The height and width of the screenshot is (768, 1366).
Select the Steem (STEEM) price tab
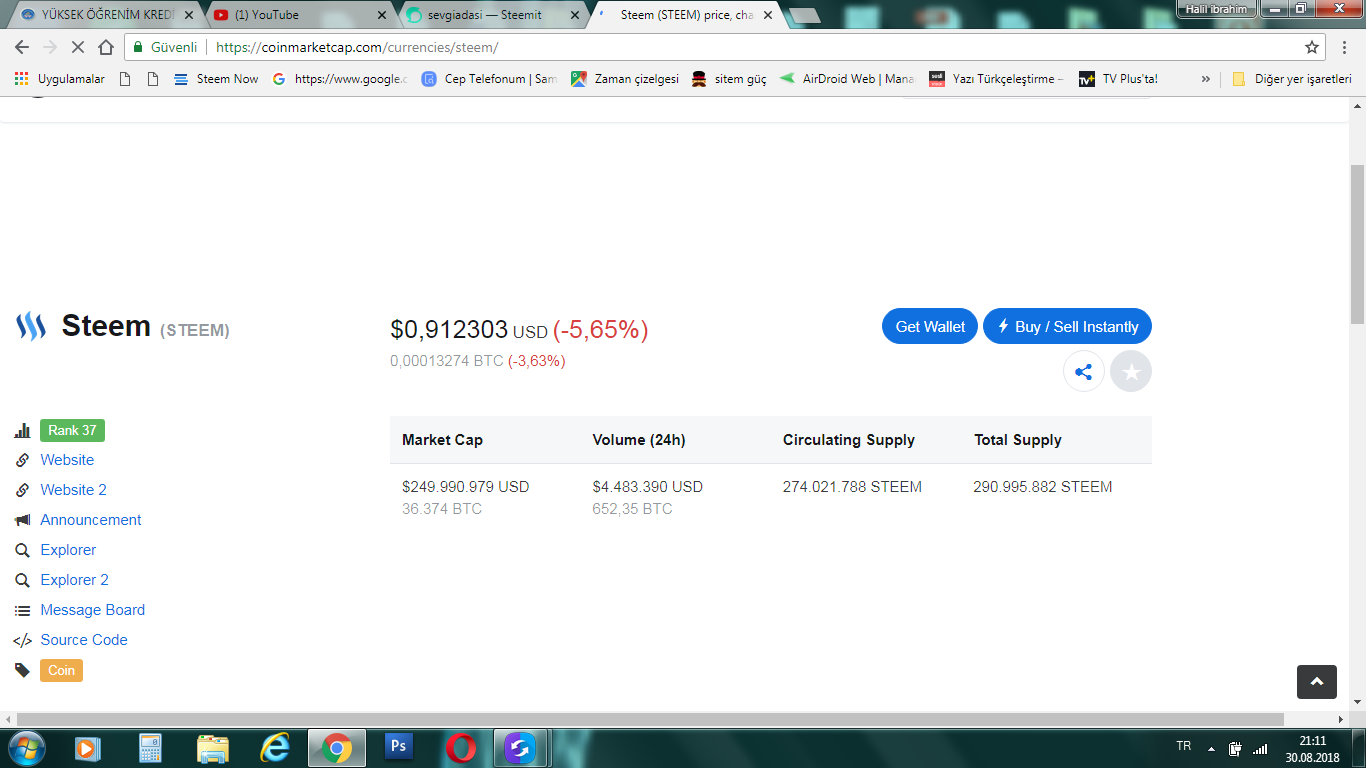coord(686,15)
